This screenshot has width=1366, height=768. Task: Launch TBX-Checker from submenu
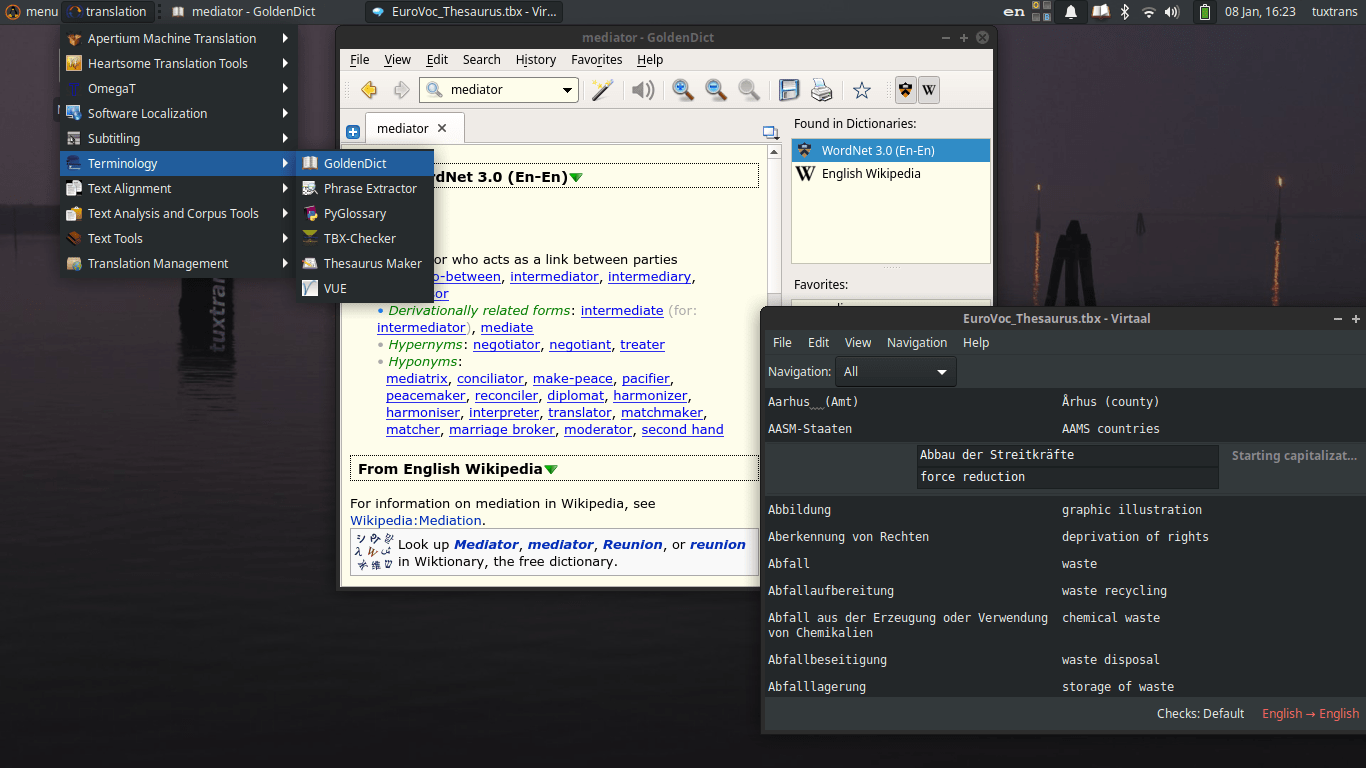(x=365, y=238)
